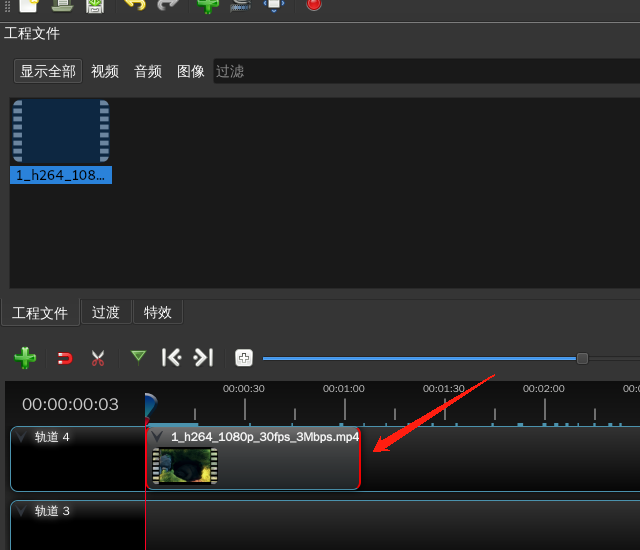Screen dimensions: 640x550
Task: Open the clip menu arrow on timeline clip
Action: [x=158, y=437]
